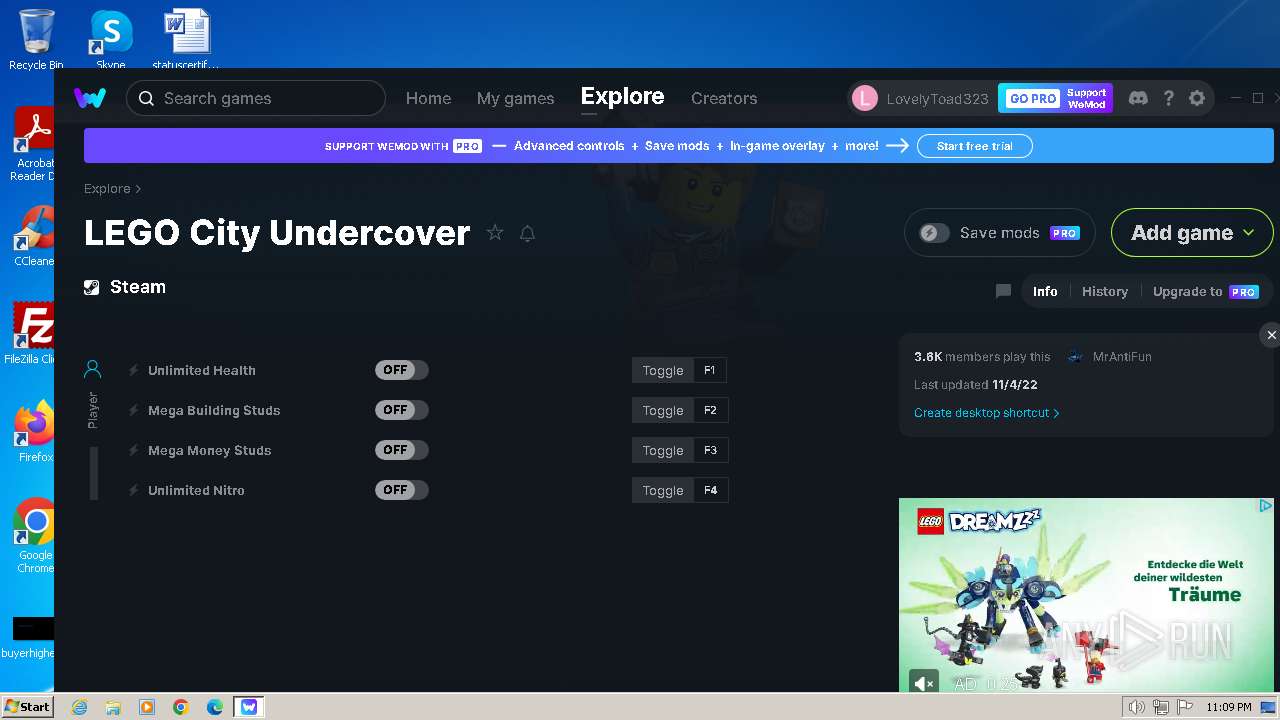Open the Discord icon link
Viewport: 1280px width, 720px height.
pyautogui.click(x=1138, y=98)
